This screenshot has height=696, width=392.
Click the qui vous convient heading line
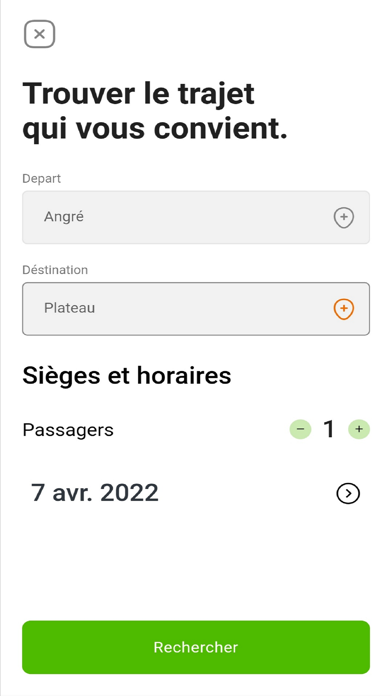(155, 129)
